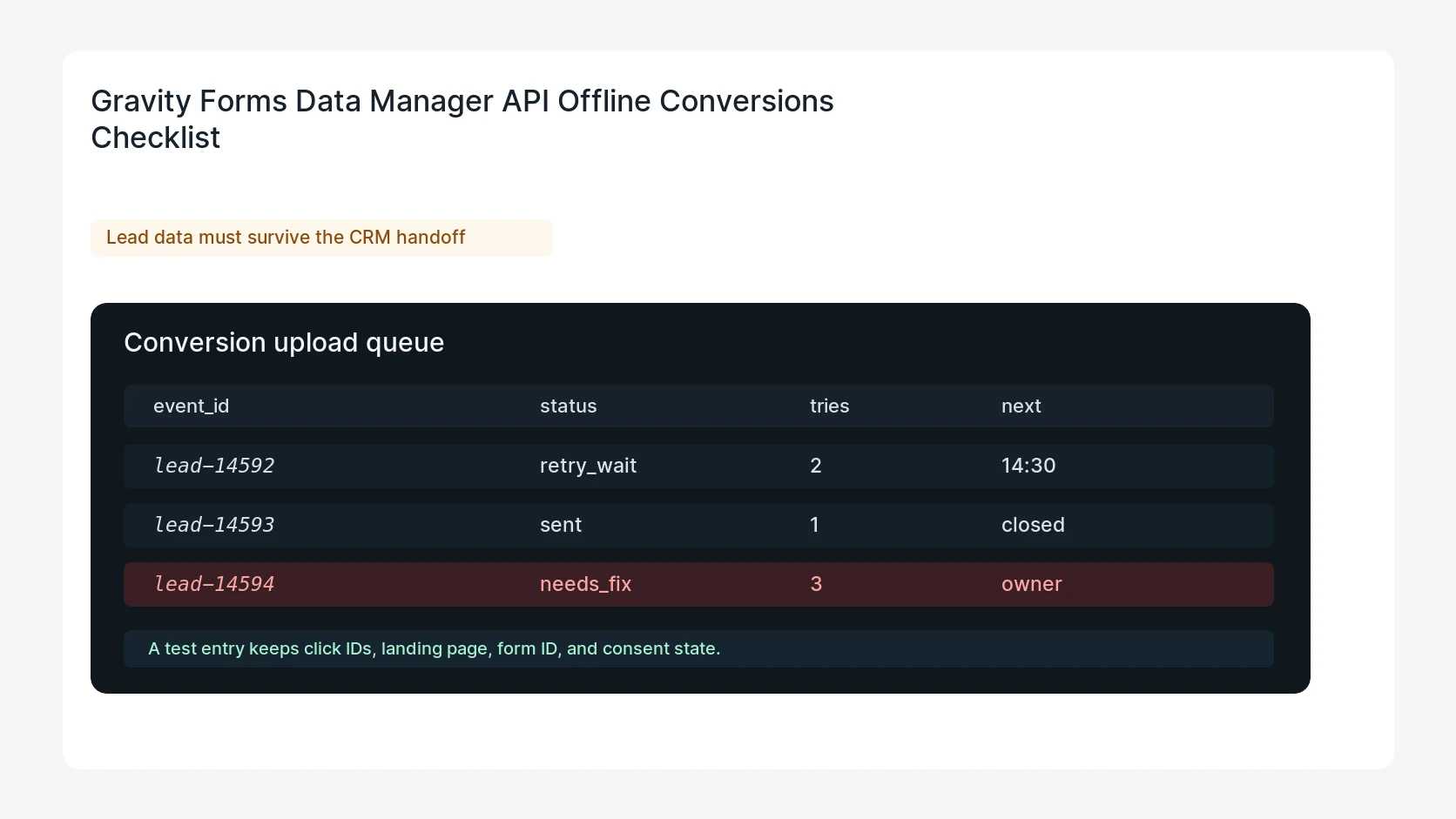
Task: Click the 'tries' column header
Action: [829, 406]
